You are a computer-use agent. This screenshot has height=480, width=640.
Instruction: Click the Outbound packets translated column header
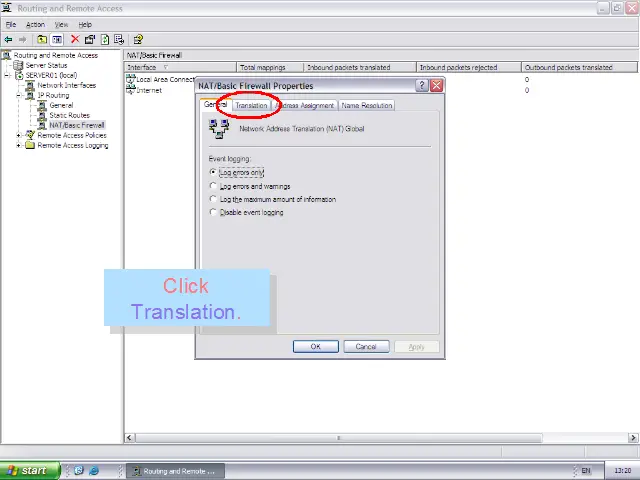point(579,67)
